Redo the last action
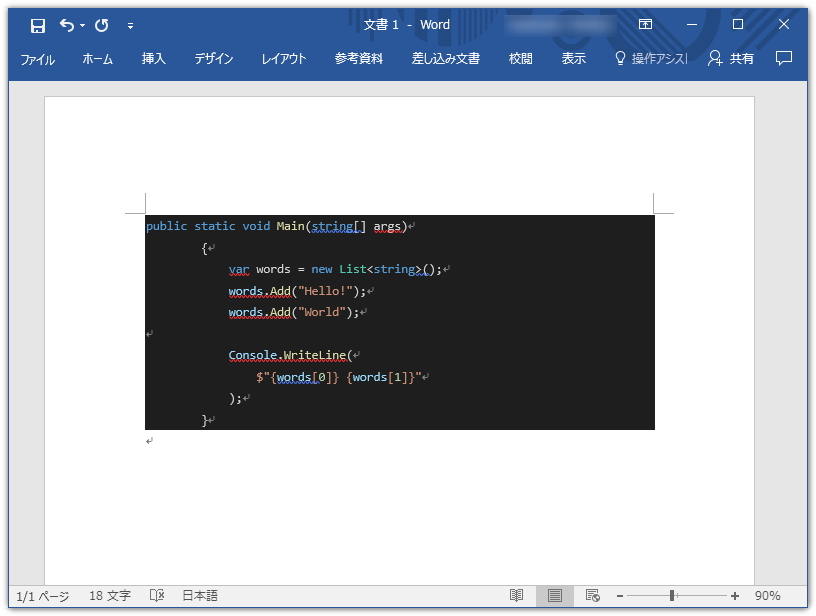Viewport: 816px width, 616px height. pos(100,24)
